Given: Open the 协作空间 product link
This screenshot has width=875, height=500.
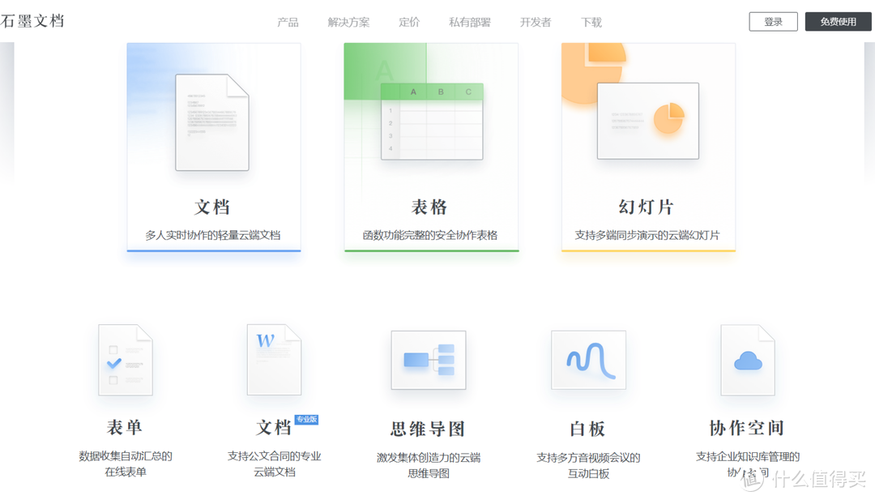Looking at the screenshot, I should point(747,428).
